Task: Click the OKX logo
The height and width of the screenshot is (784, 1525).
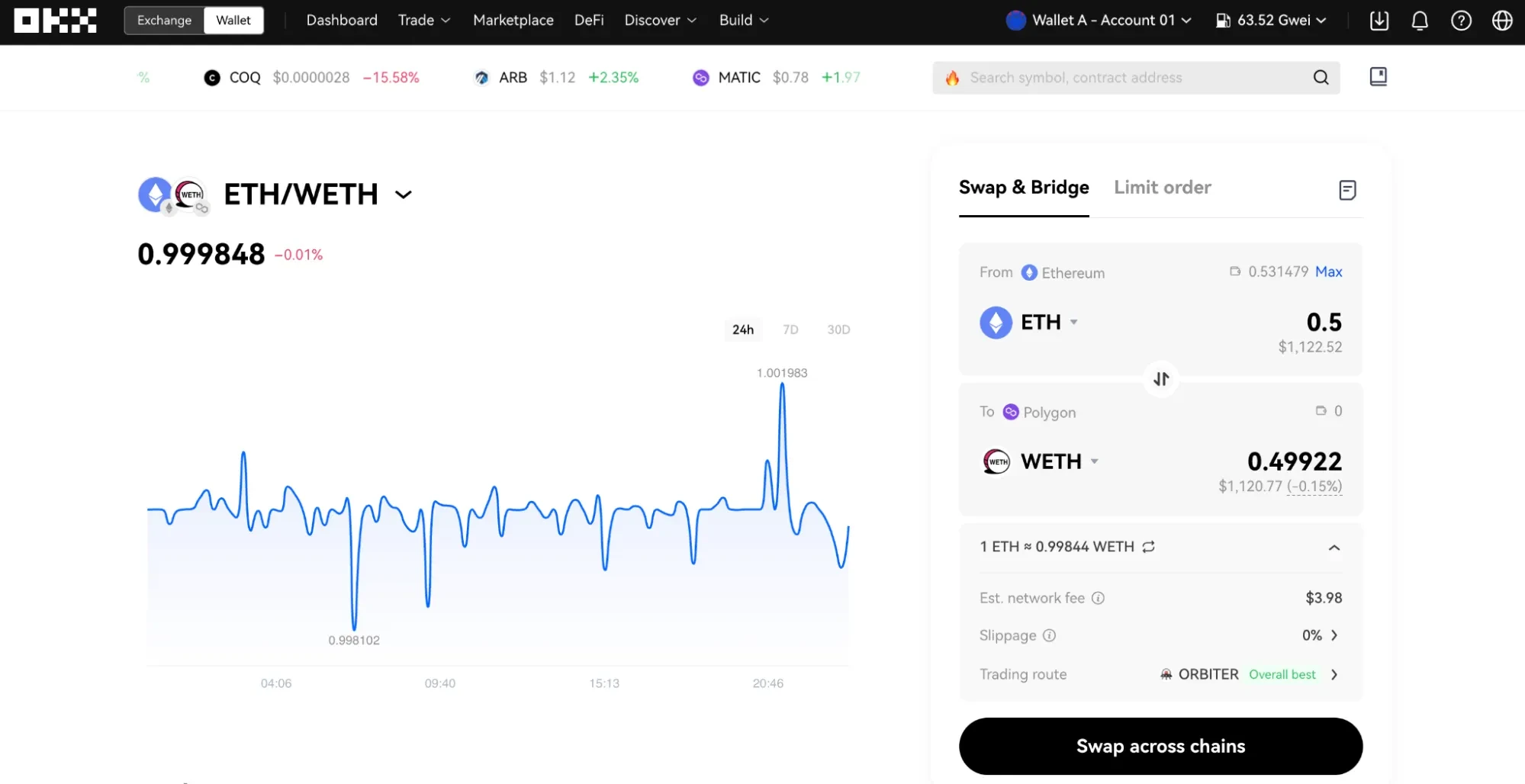Action: point(56,21)
